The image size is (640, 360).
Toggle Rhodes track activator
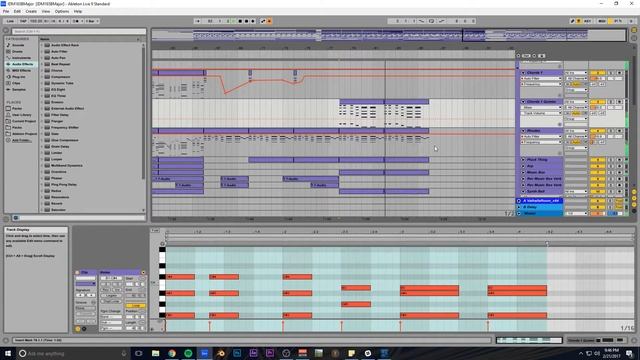point(597,131)
